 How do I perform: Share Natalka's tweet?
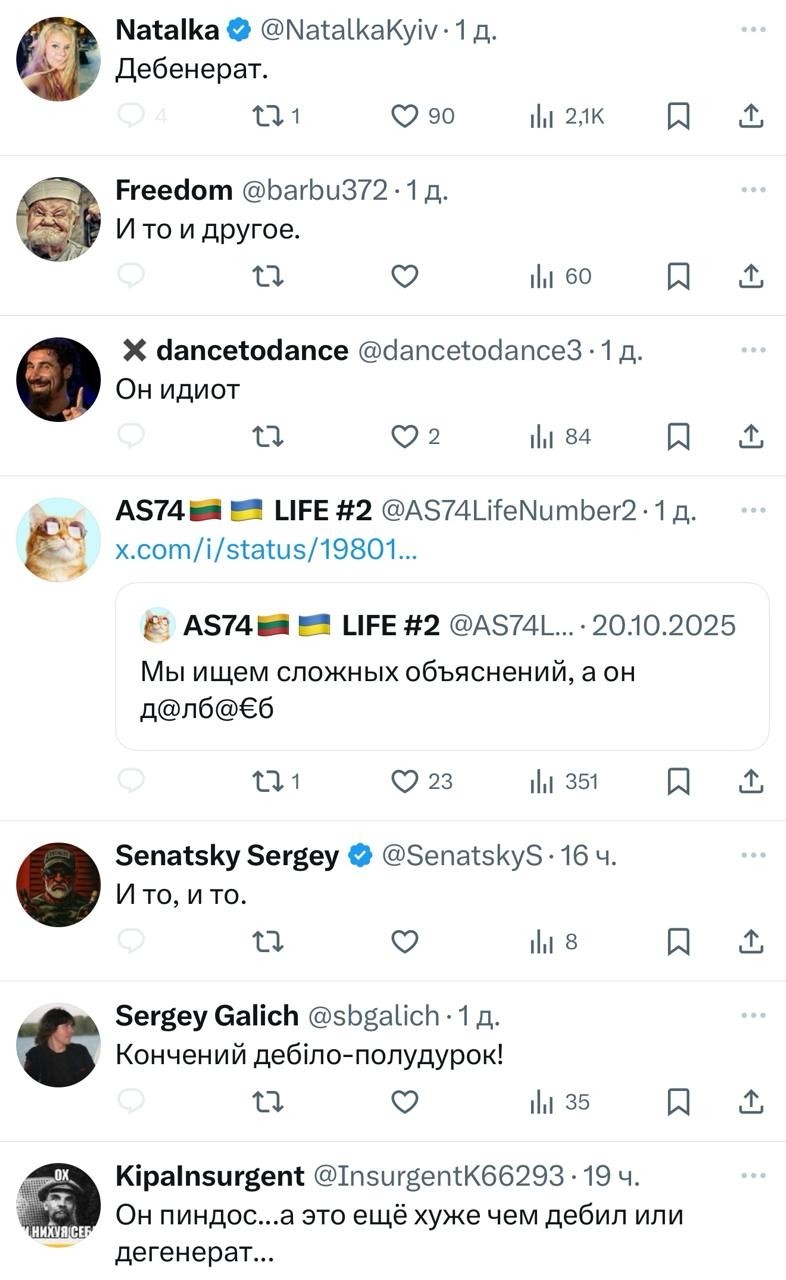tap(750, 117)
